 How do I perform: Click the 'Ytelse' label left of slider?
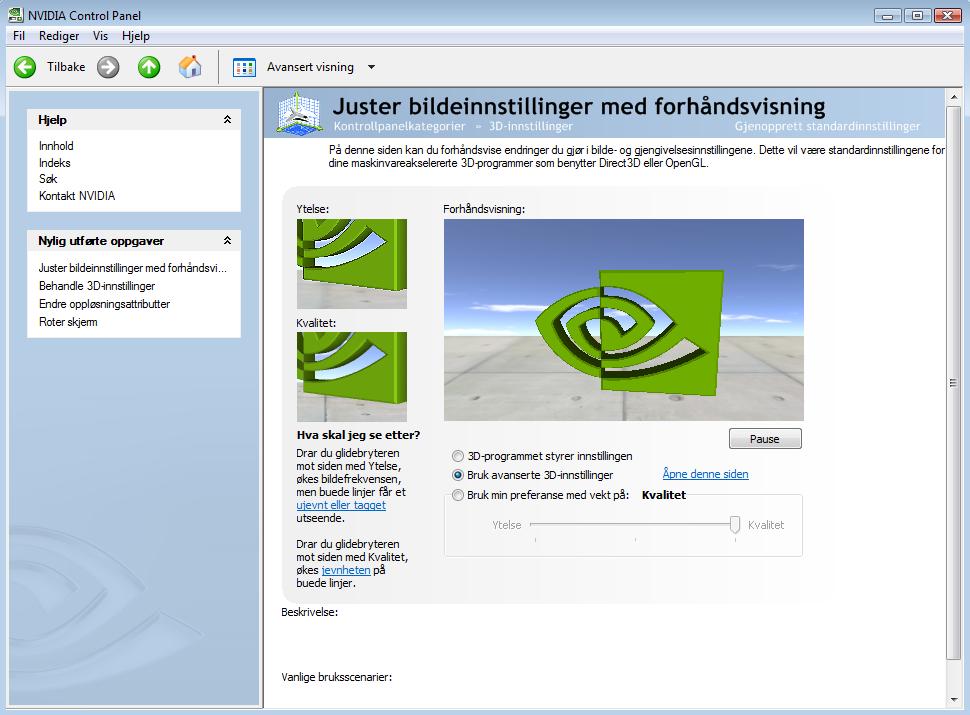tap(507, 524)
